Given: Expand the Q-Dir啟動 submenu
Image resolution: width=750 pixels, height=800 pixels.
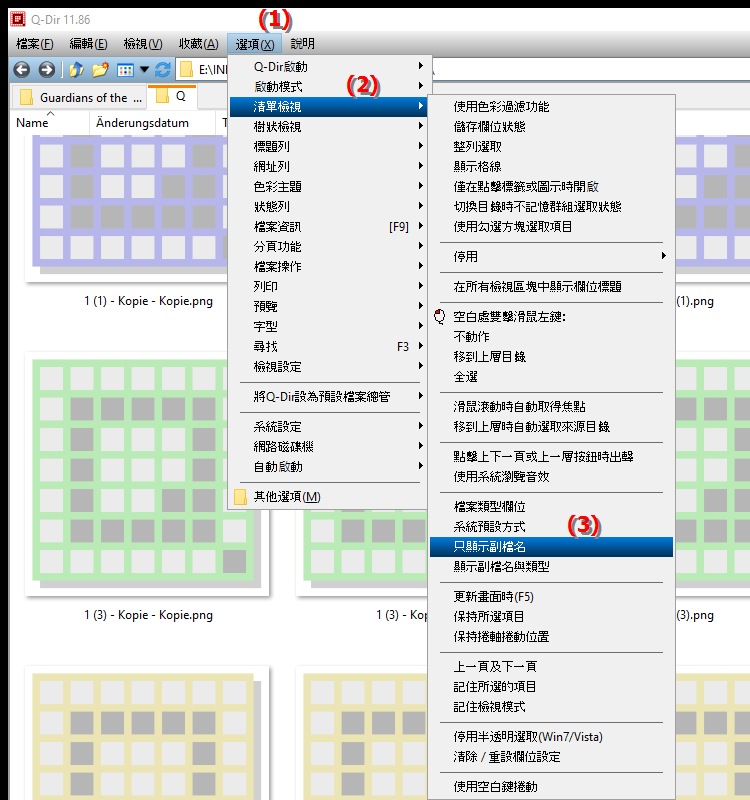Looking at the screenshot, I should pyautogui.click(x=328, y=67).
